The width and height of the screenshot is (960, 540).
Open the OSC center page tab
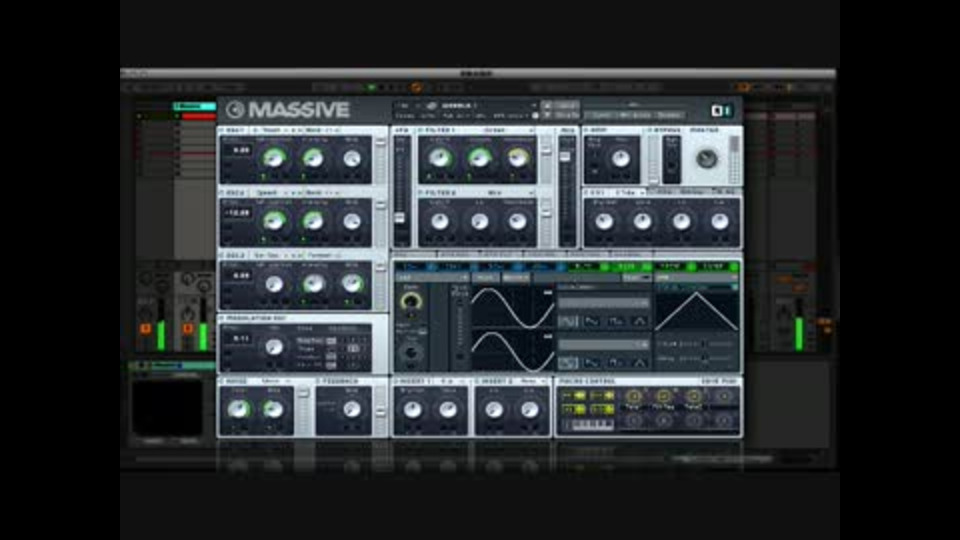point(414,253)
